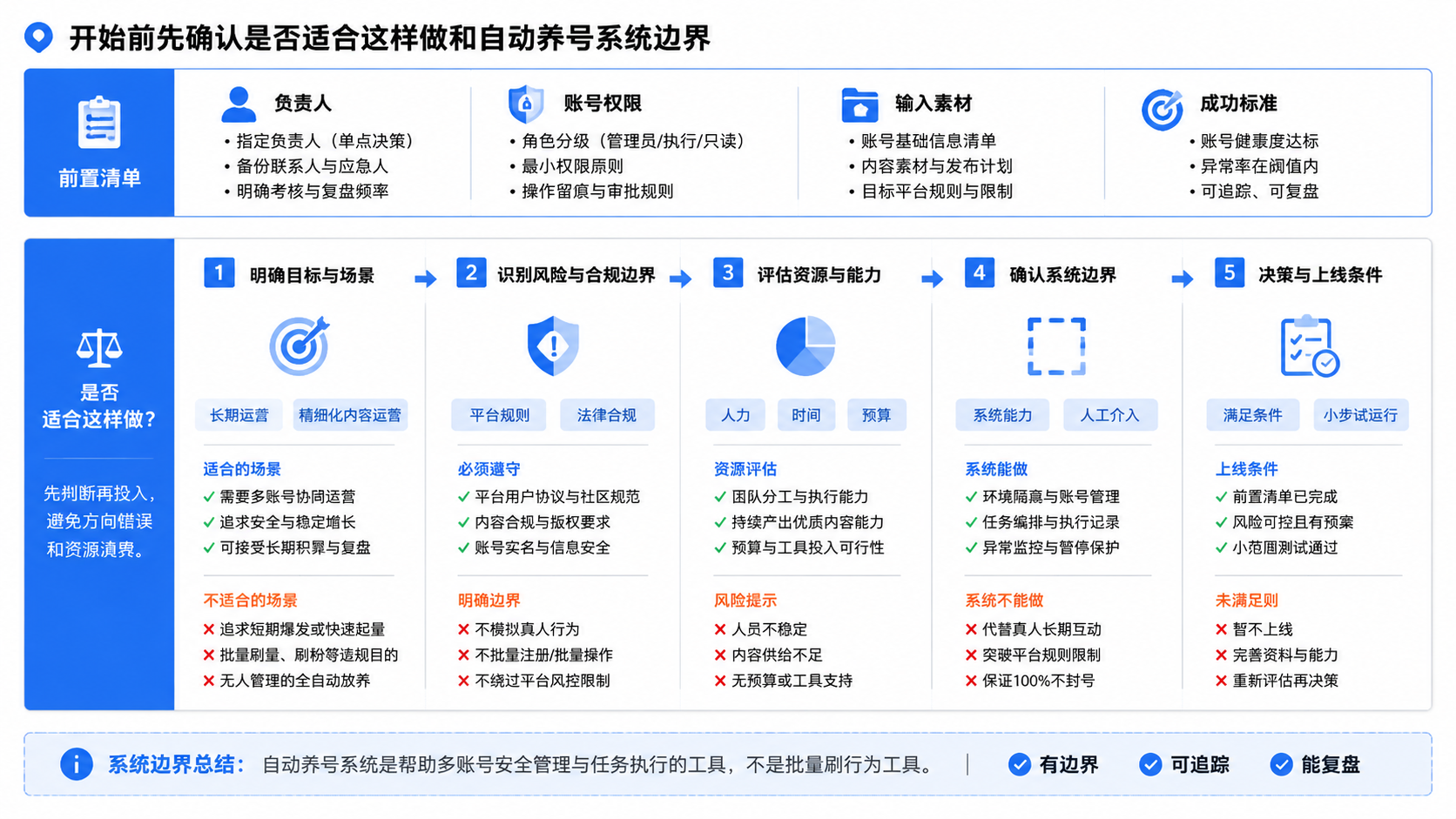Click the 系统能做 heading

(x=996, y=469)
